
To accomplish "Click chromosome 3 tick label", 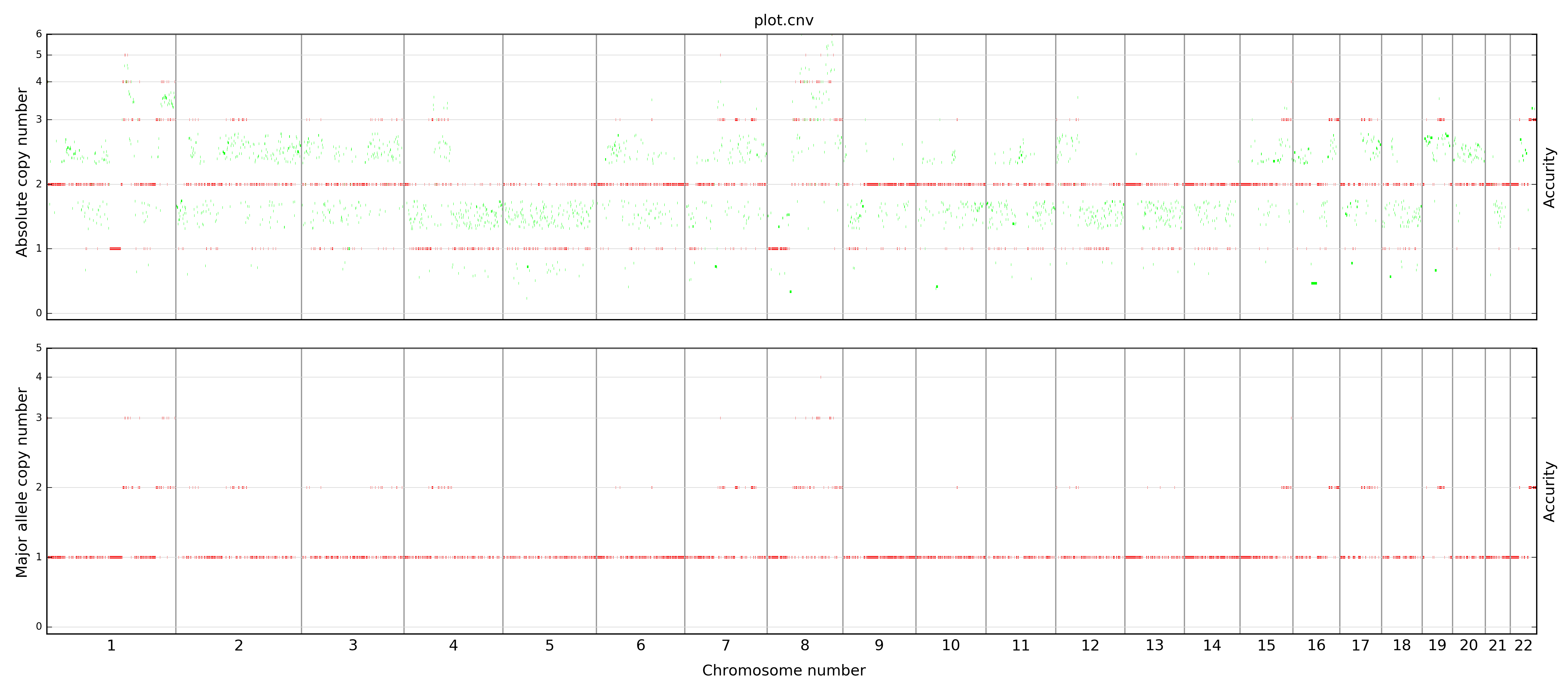I will point(353,646).
